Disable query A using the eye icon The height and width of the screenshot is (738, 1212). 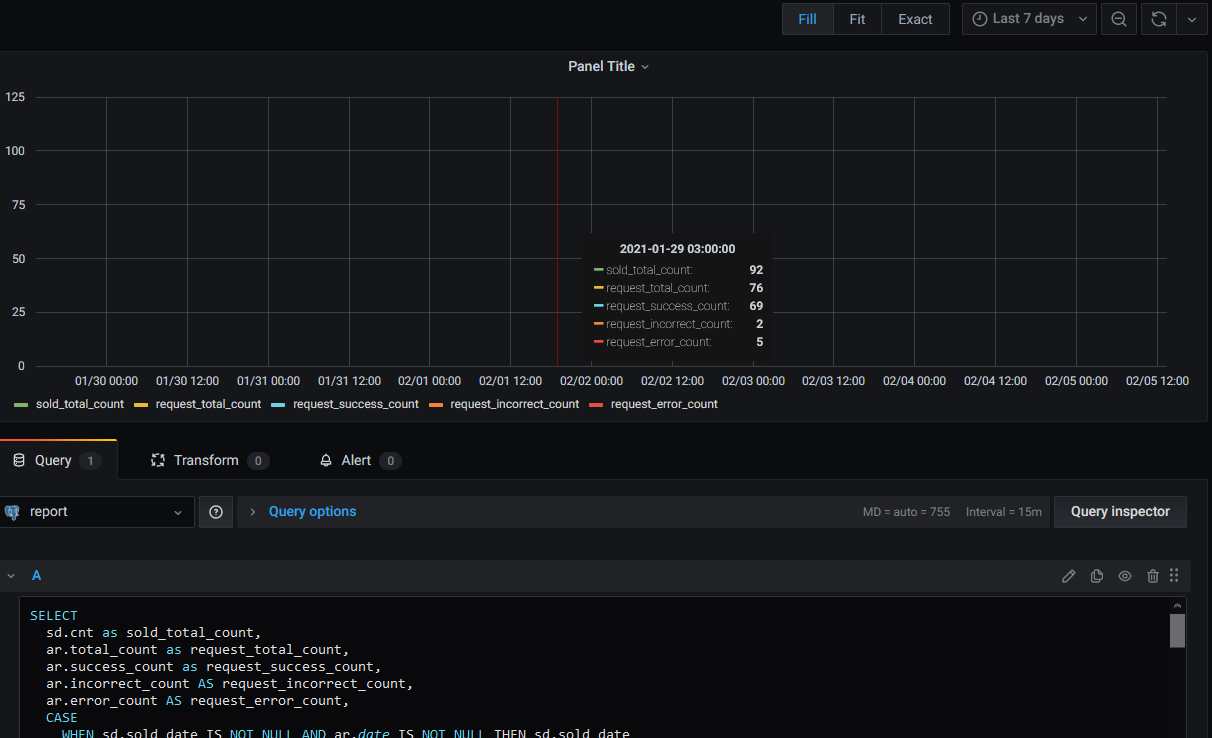coord(1125,575)
